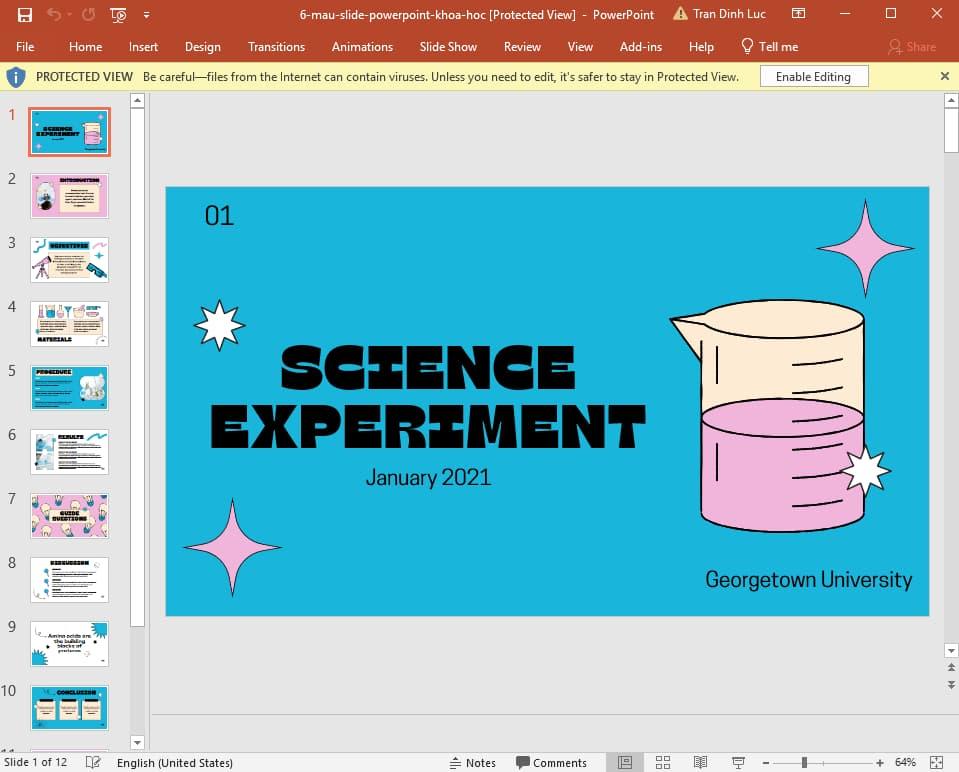Open the spell check icon in the status bar

pyautogui.click(x=93, y=762)
